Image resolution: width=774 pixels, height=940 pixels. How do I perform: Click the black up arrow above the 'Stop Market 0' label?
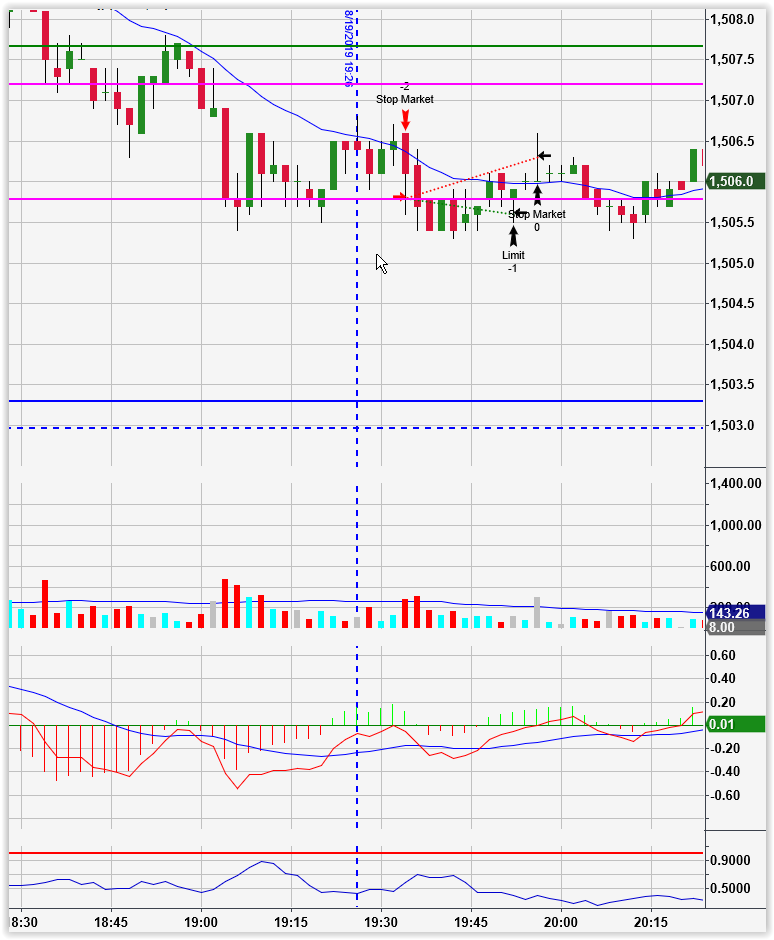(537, 195)
